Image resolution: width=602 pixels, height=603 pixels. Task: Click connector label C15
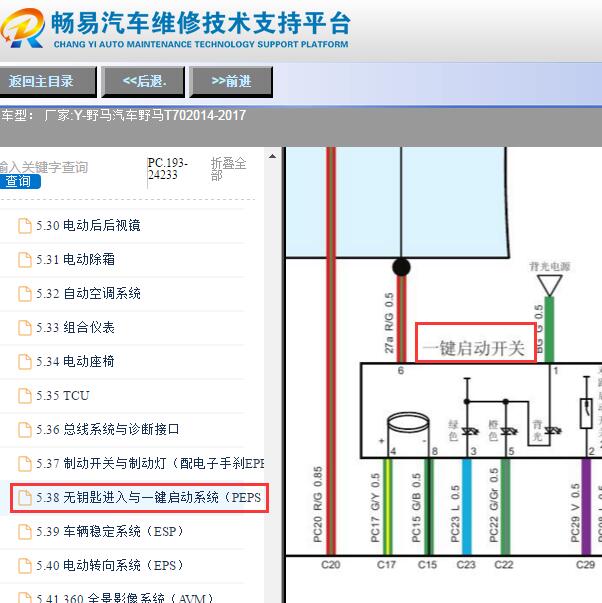click(x=427, y=565)
